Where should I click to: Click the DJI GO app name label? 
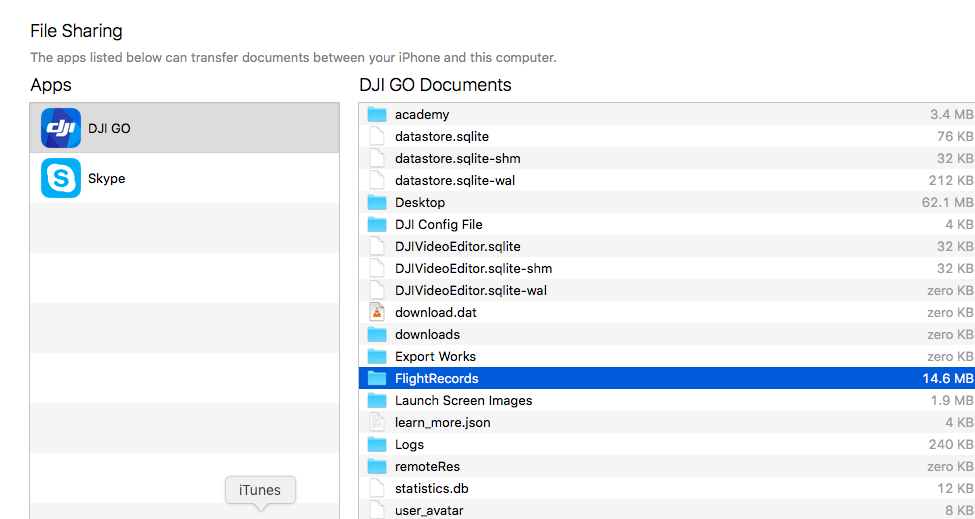pos(109,129)
